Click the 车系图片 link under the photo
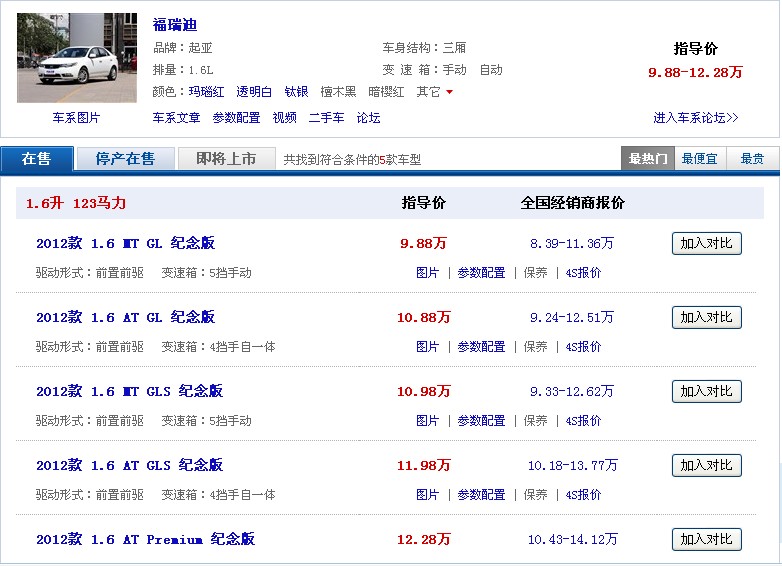 76,118
